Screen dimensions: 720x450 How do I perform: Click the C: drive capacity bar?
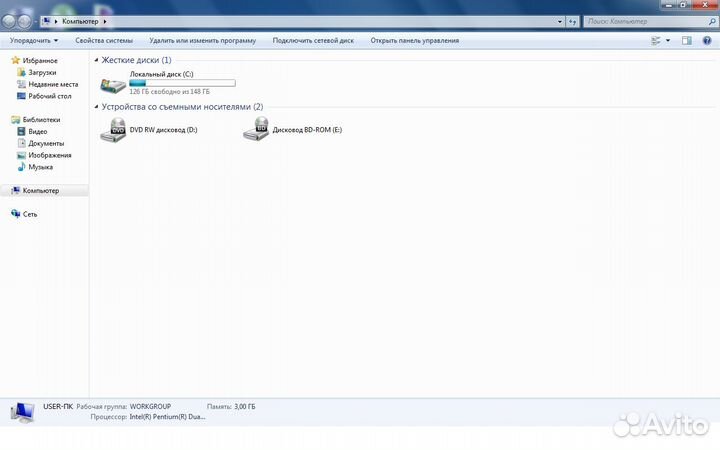[182, 83]
